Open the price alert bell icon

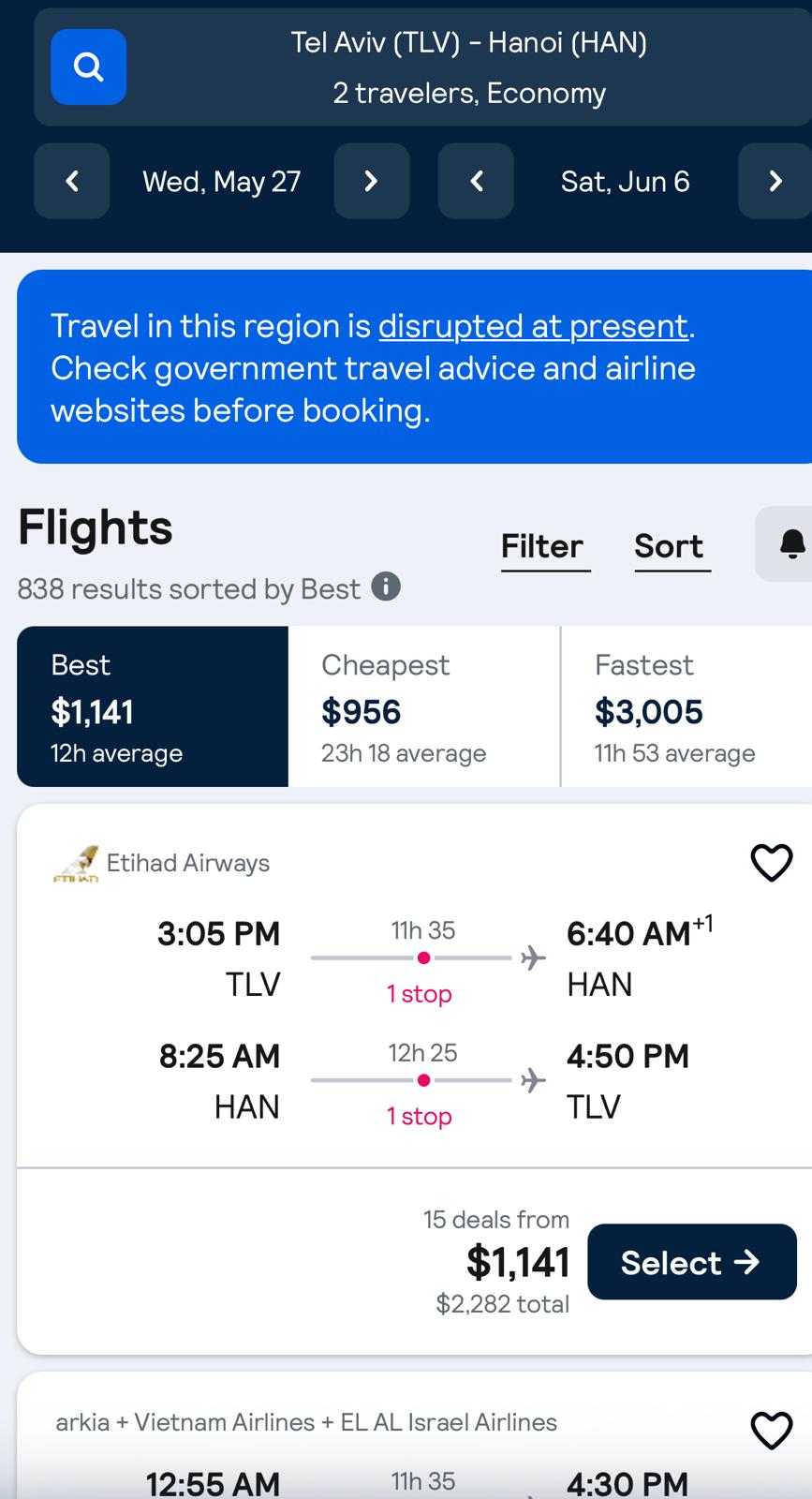(790, 543)
